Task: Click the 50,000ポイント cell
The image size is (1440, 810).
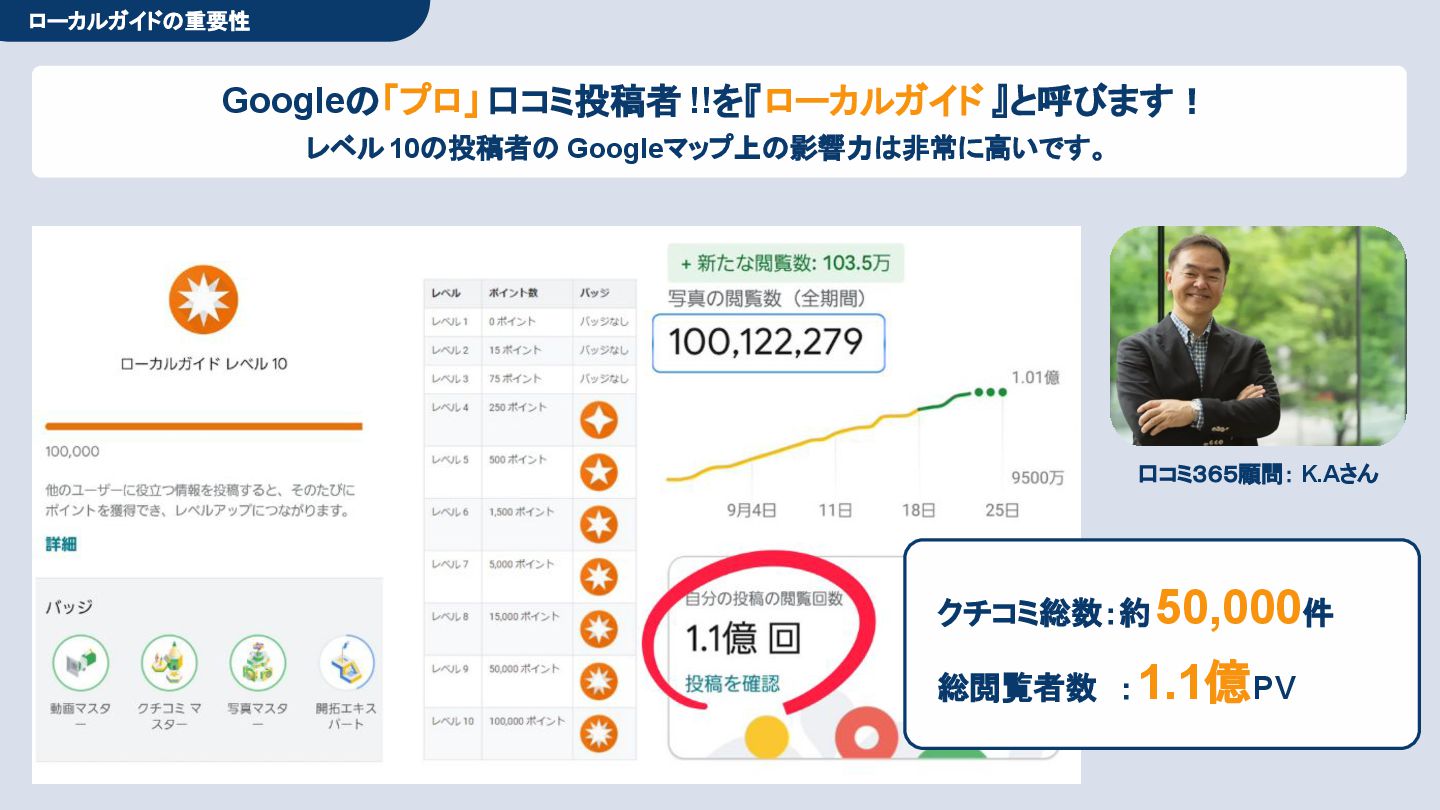Action: click(x=524, y=668)
